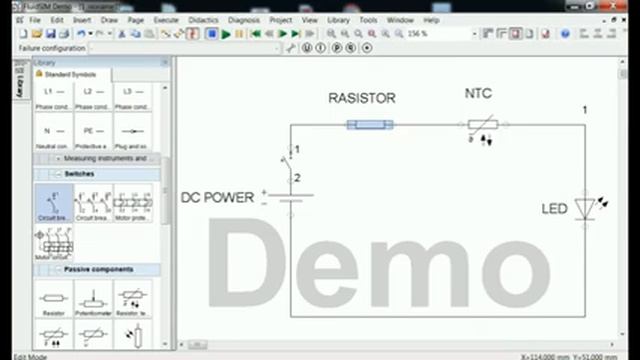Click the switch component with terminals 1 and 2

tap(289, 164)
